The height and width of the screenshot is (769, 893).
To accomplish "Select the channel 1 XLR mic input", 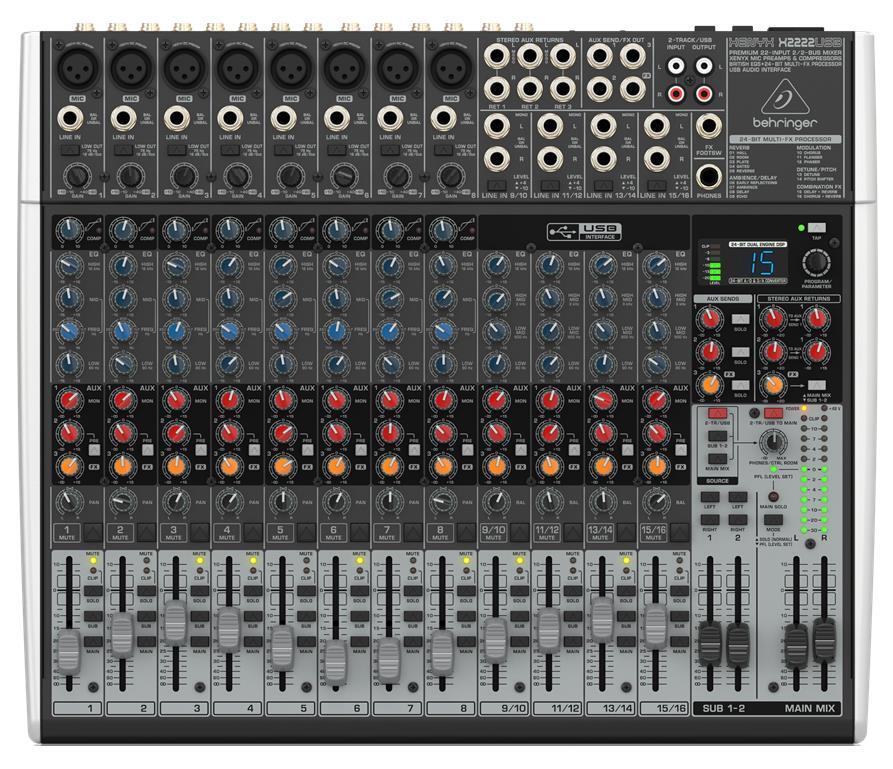I will [77, 67].
